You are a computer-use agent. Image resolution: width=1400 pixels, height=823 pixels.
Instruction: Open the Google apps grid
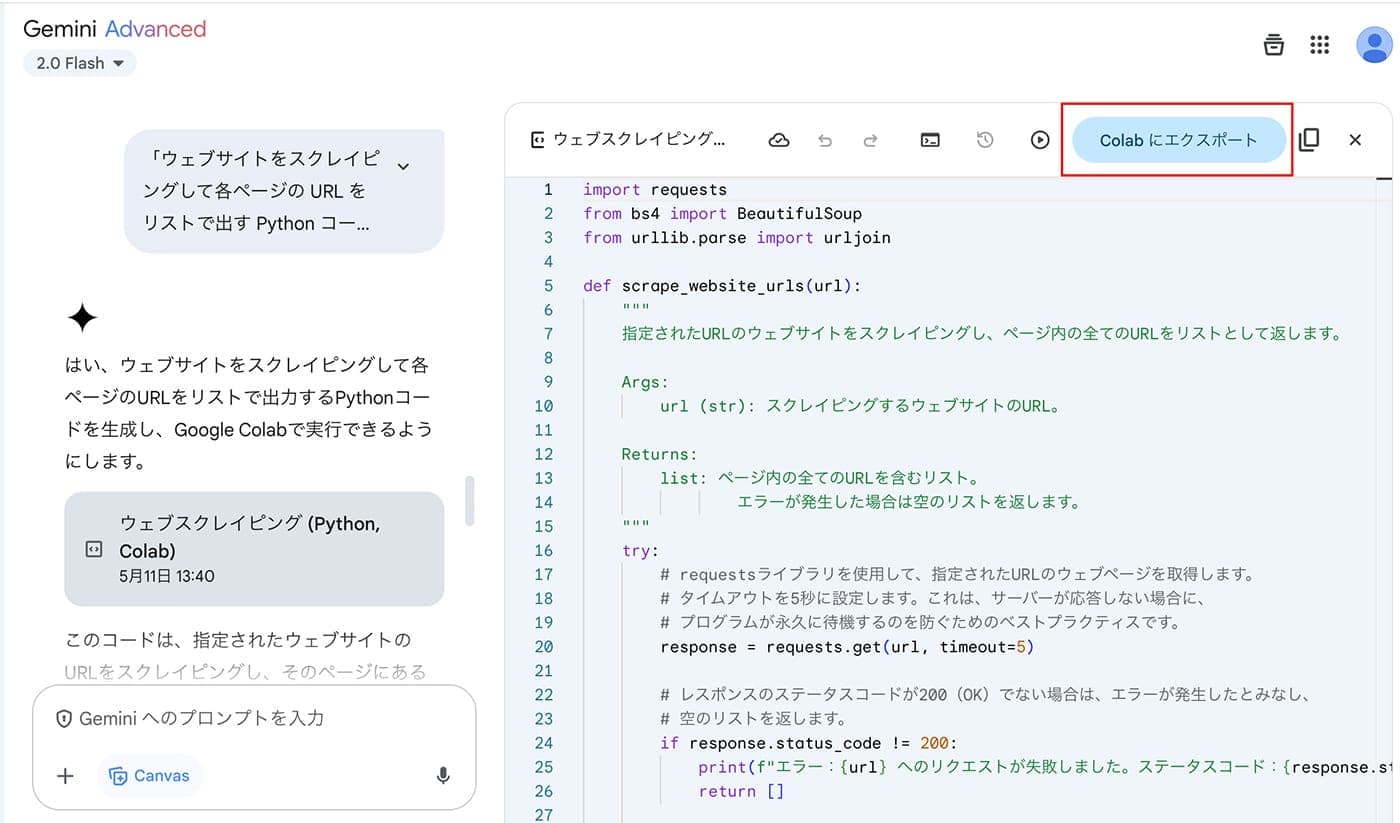tap(1320, 45)
